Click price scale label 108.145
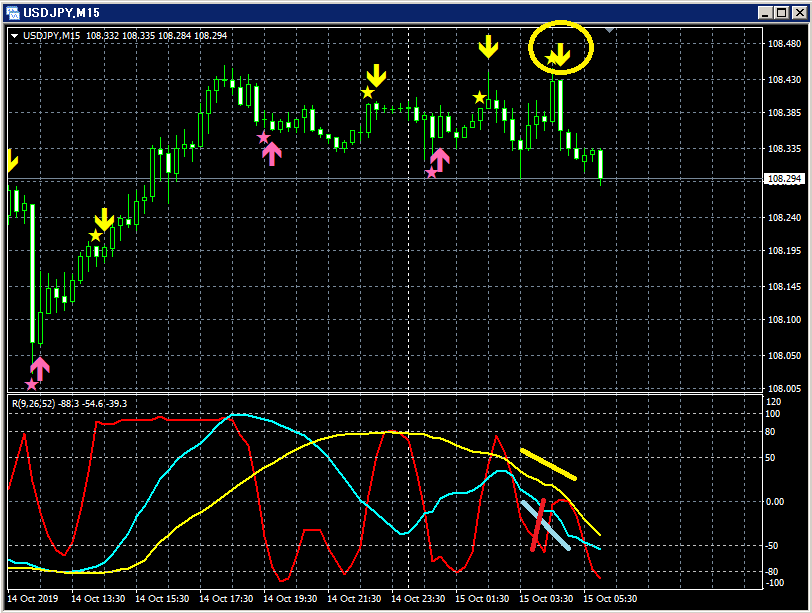The width and height of the screenshot is (812, 613). tap(784, 286)
